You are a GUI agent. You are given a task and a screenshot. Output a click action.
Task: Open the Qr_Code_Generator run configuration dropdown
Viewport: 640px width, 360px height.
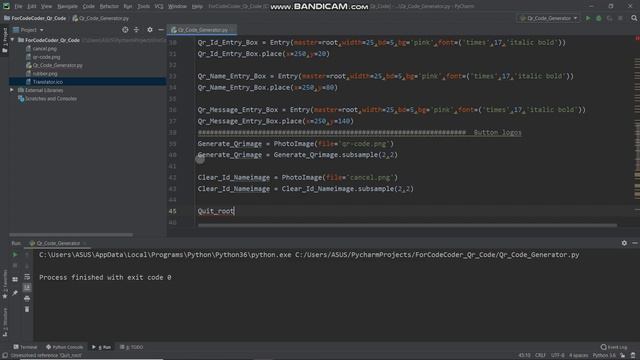coord(548,18)
